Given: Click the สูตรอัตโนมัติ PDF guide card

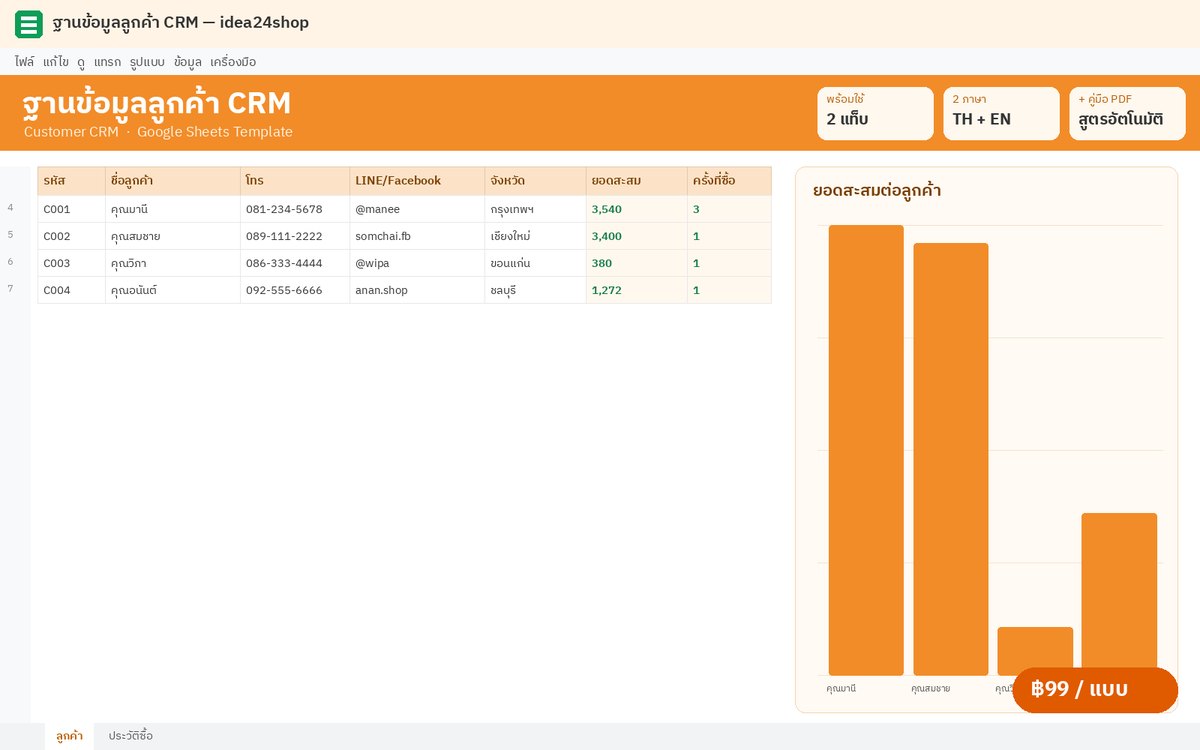Looking at the screenshot, I should pyautogui.click(x=1127, y=113).
